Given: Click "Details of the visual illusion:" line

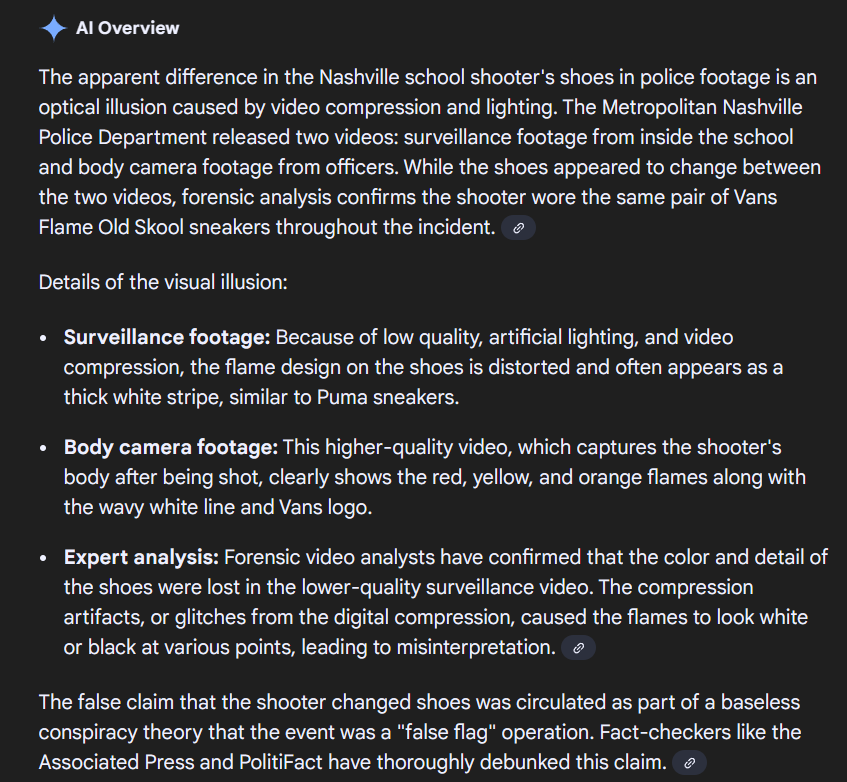Looking at the screenshot, I should [163, 282].
